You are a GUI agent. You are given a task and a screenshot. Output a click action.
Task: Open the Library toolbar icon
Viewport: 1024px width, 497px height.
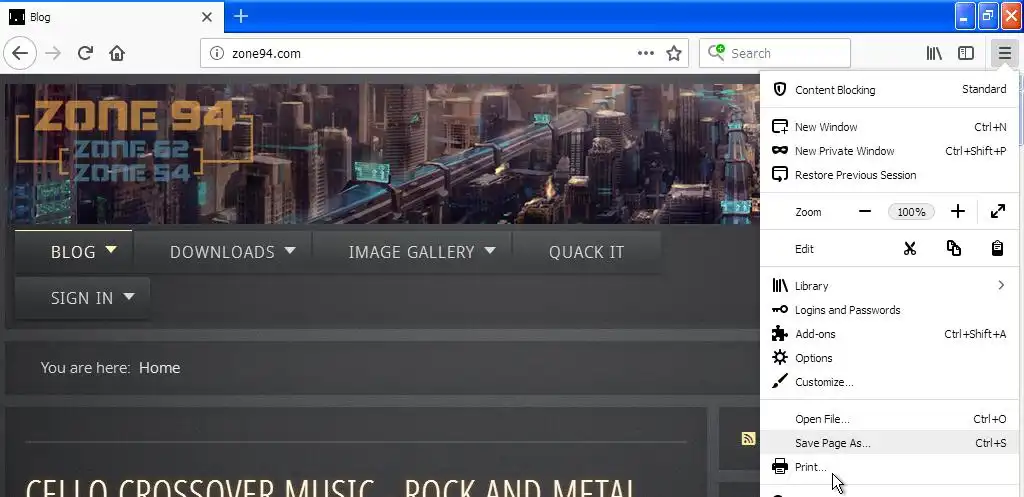click(934, 54)
